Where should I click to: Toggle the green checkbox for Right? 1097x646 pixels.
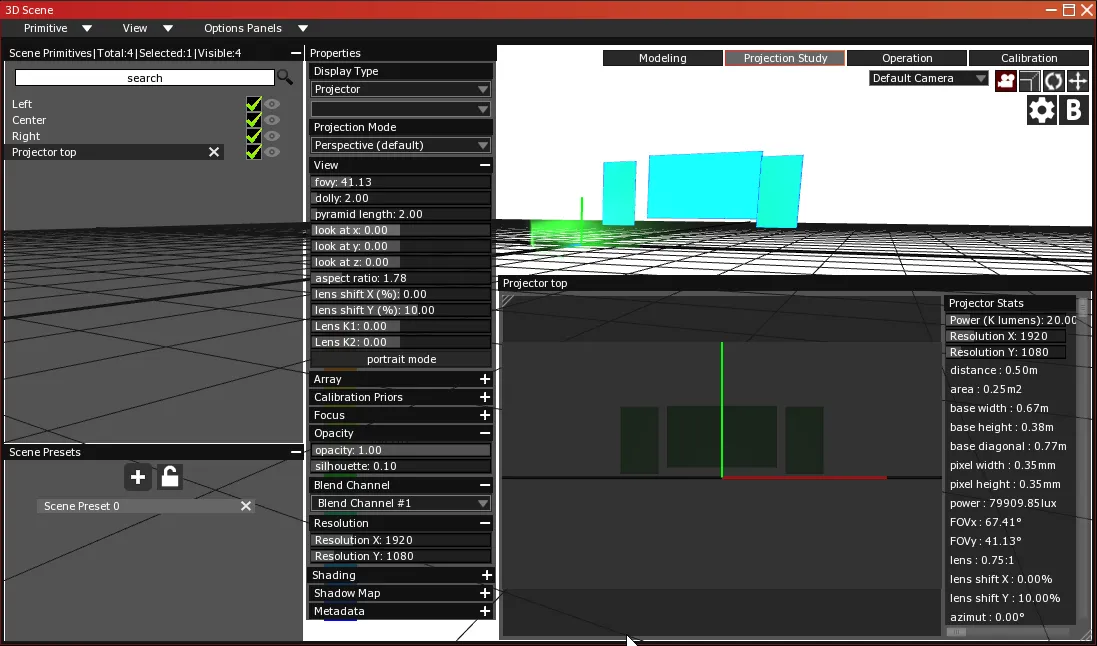pyautogui.click(x=253, y=136)
